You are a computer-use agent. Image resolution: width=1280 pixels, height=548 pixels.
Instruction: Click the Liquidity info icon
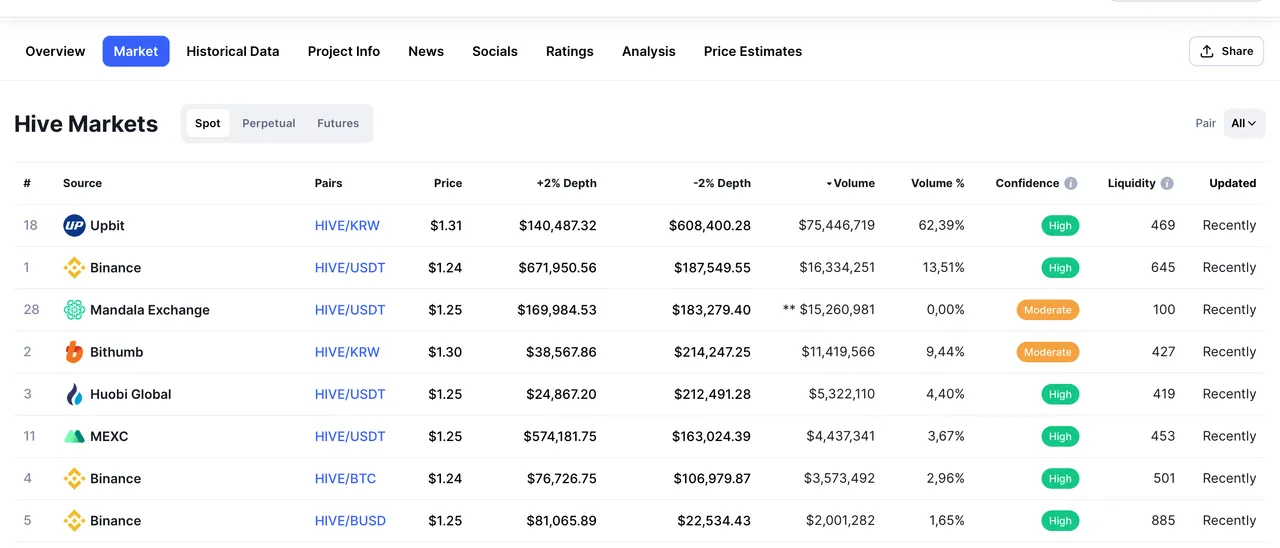click(1167, 184)
